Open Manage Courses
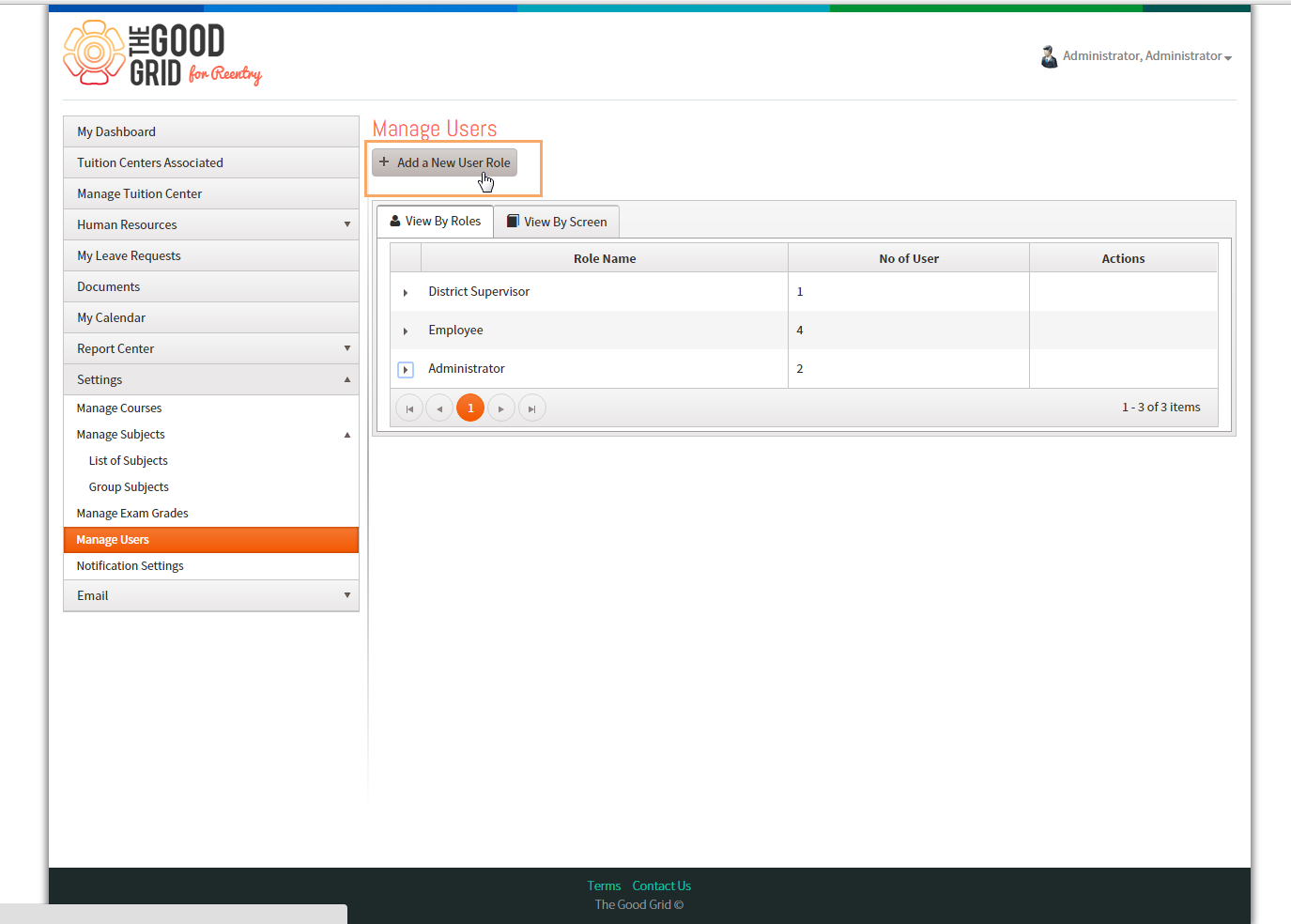This screenshot has width=1291, height=924. (119, 408)
